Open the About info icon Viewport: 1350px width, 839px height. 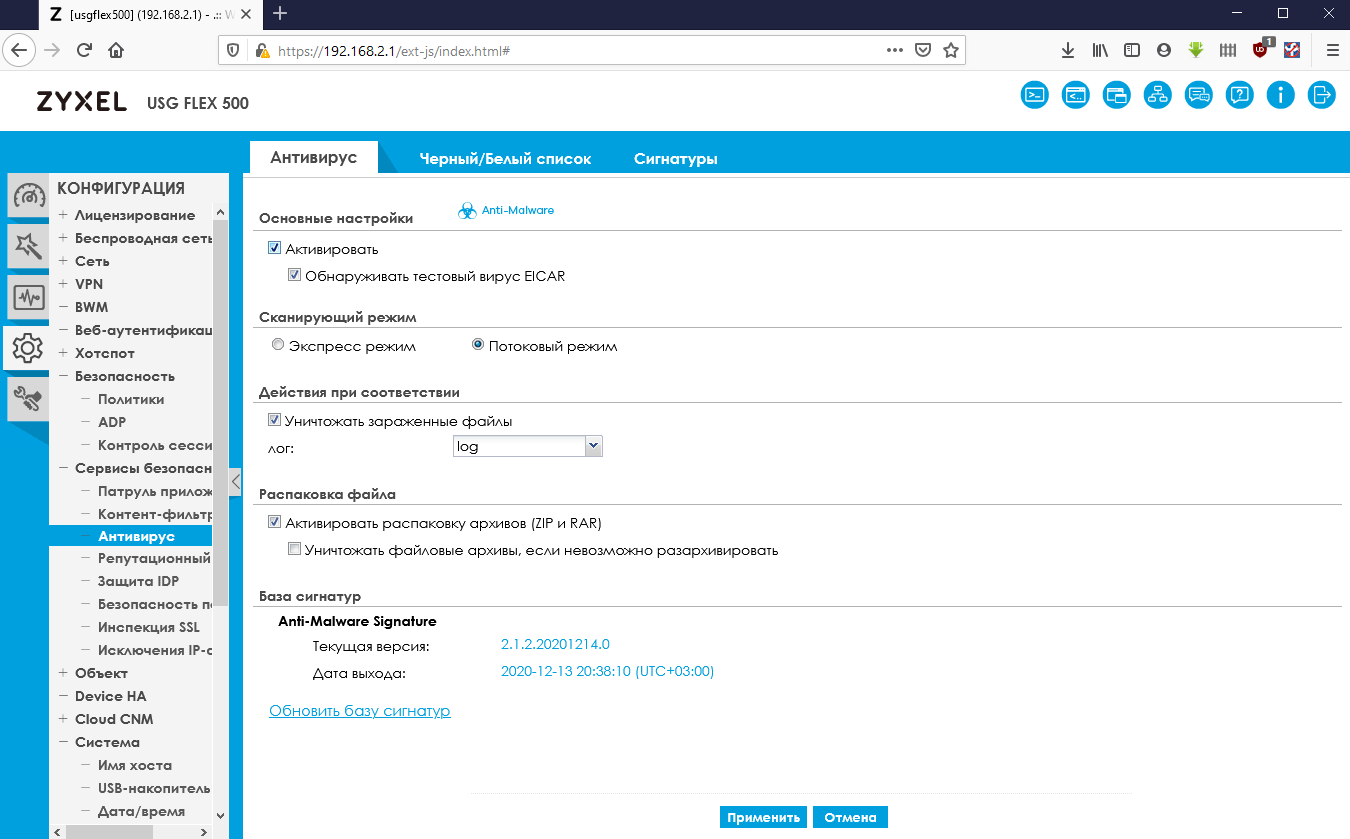(x=1280, y=95)
